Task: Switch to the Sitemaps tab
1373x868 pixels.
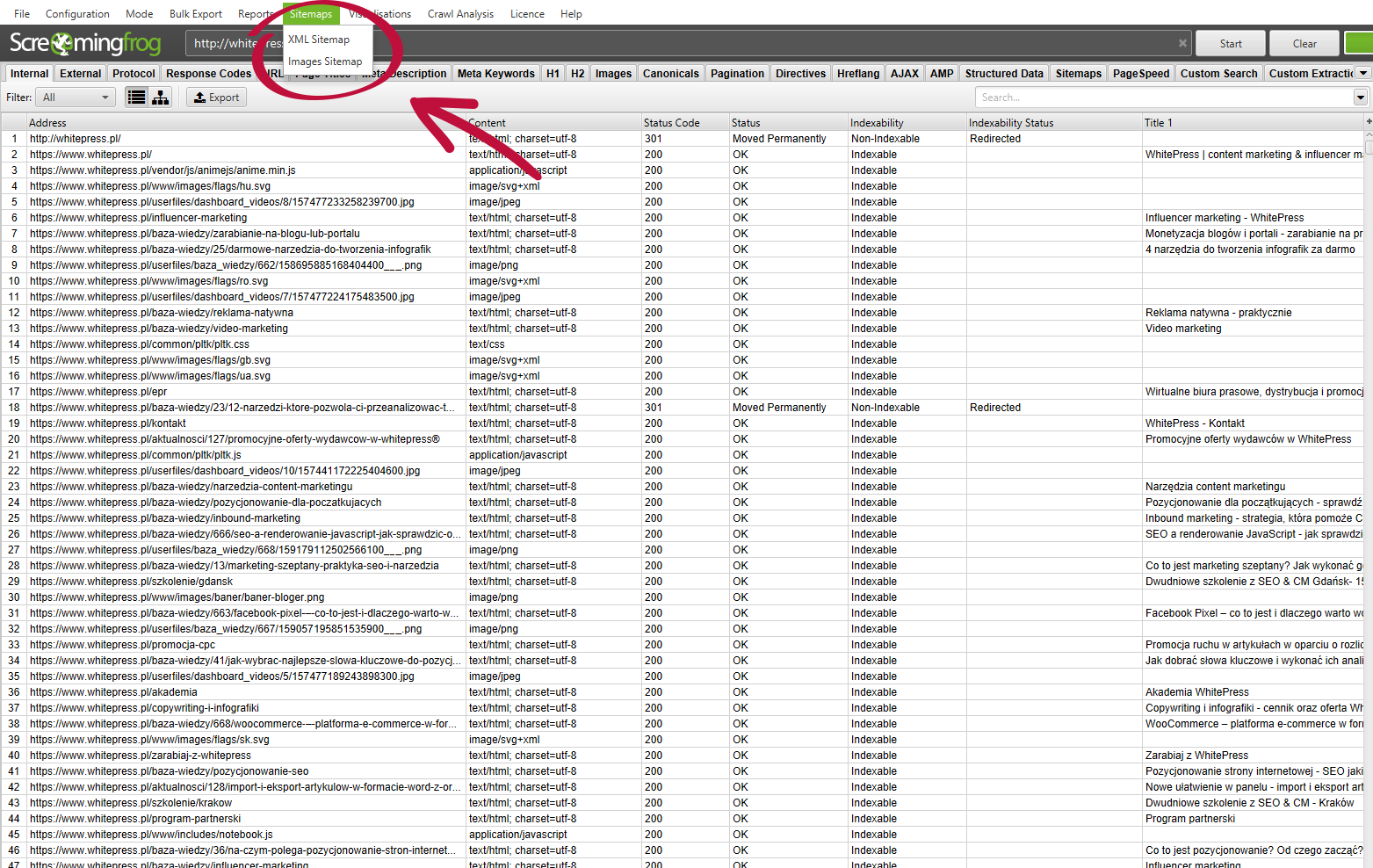Action: tap(1078, 73)
